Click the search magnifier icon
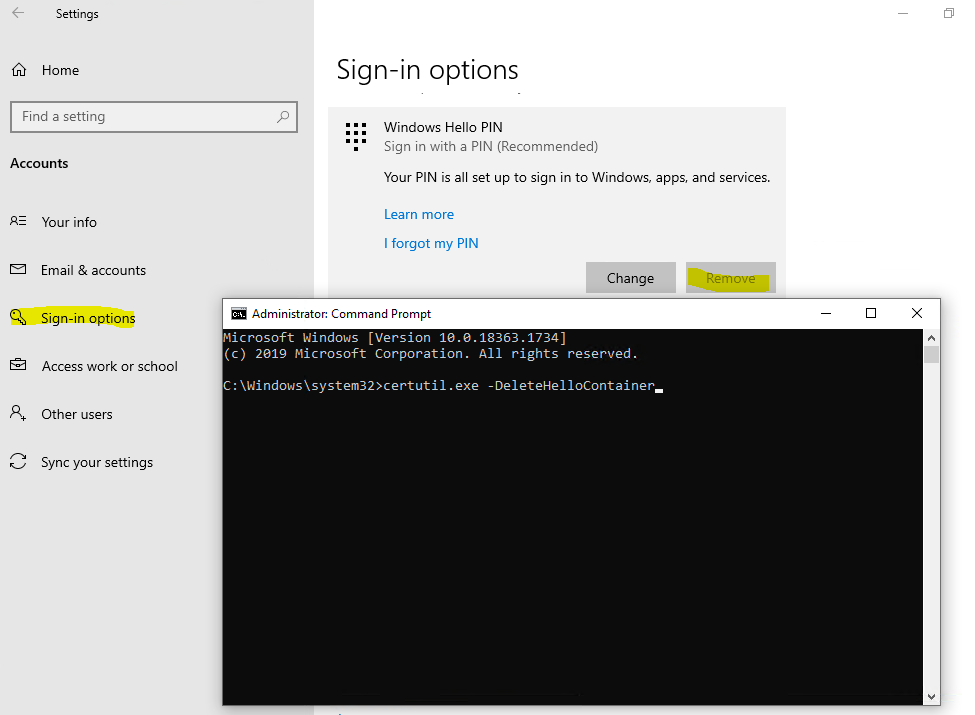The width and height of the screenshot is (975, 715). pyautogui.click(x=283, y=116)
